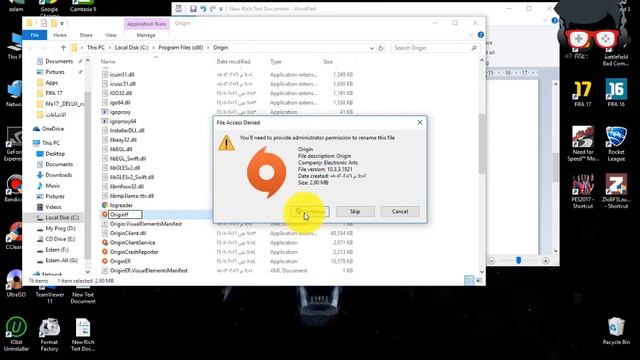
Task: Select My Prog (D:) drive
Action: pos(60,229)
